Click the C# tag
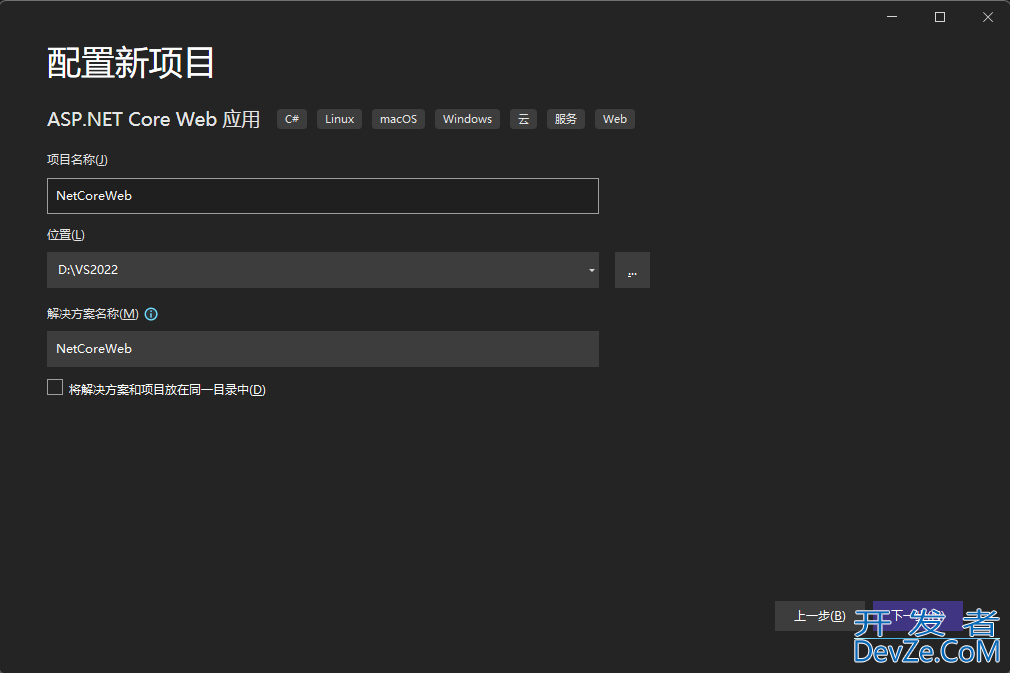The image size is (1010, 673). (x=292, y=119)
